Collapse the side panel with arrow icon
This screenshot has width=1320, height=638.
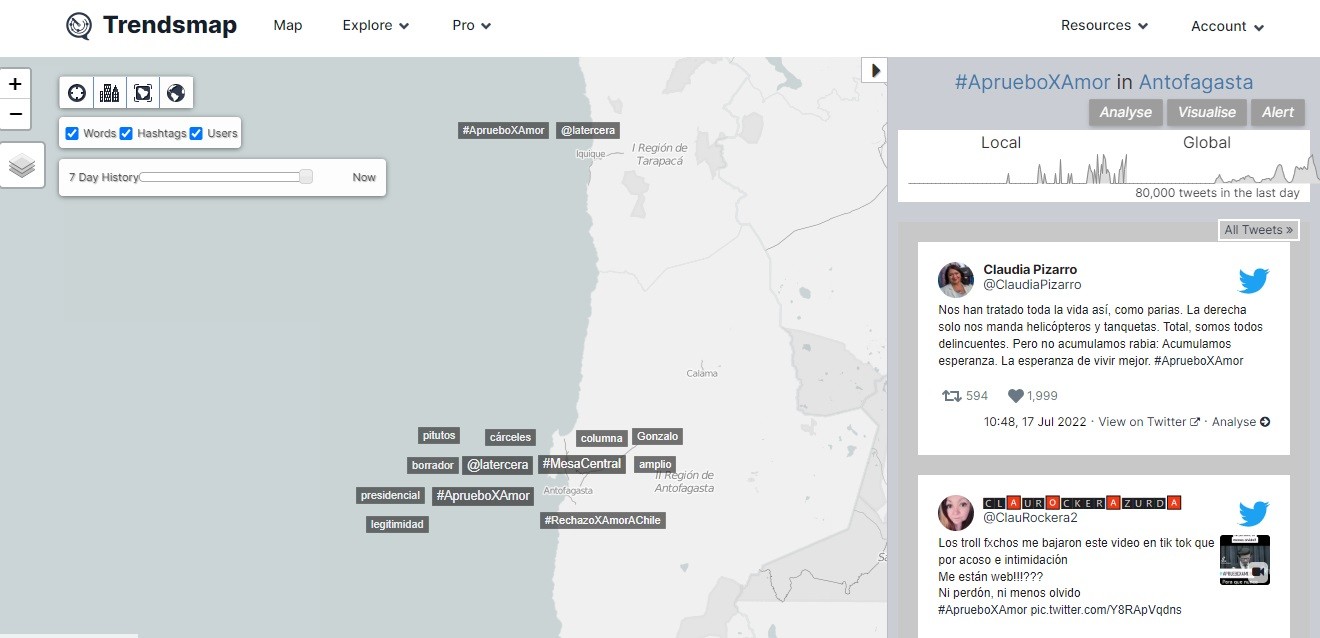[875, 70]
